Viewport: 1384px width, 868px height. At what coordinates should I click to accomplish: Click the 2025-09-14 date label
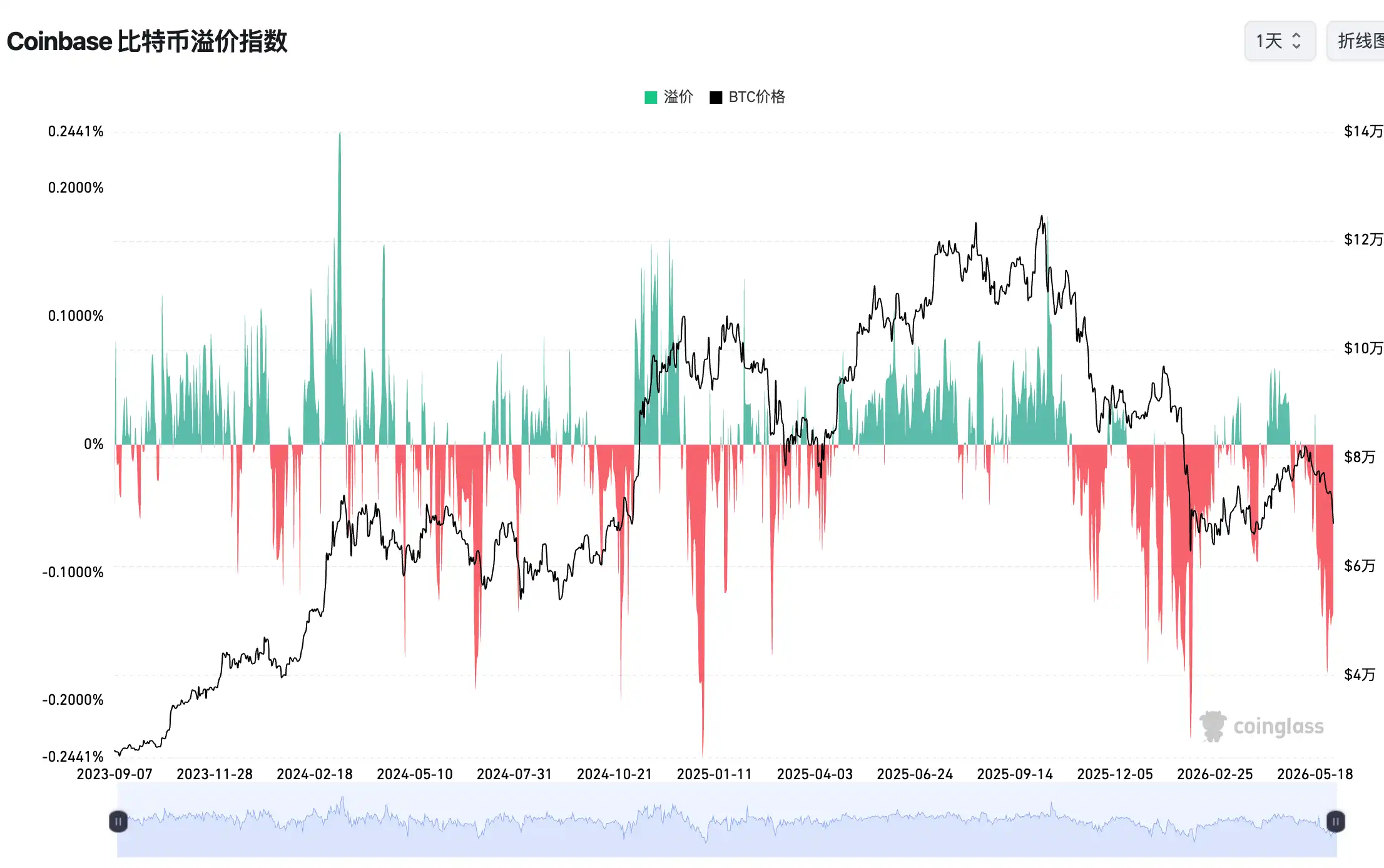(x=1015, y=774)
